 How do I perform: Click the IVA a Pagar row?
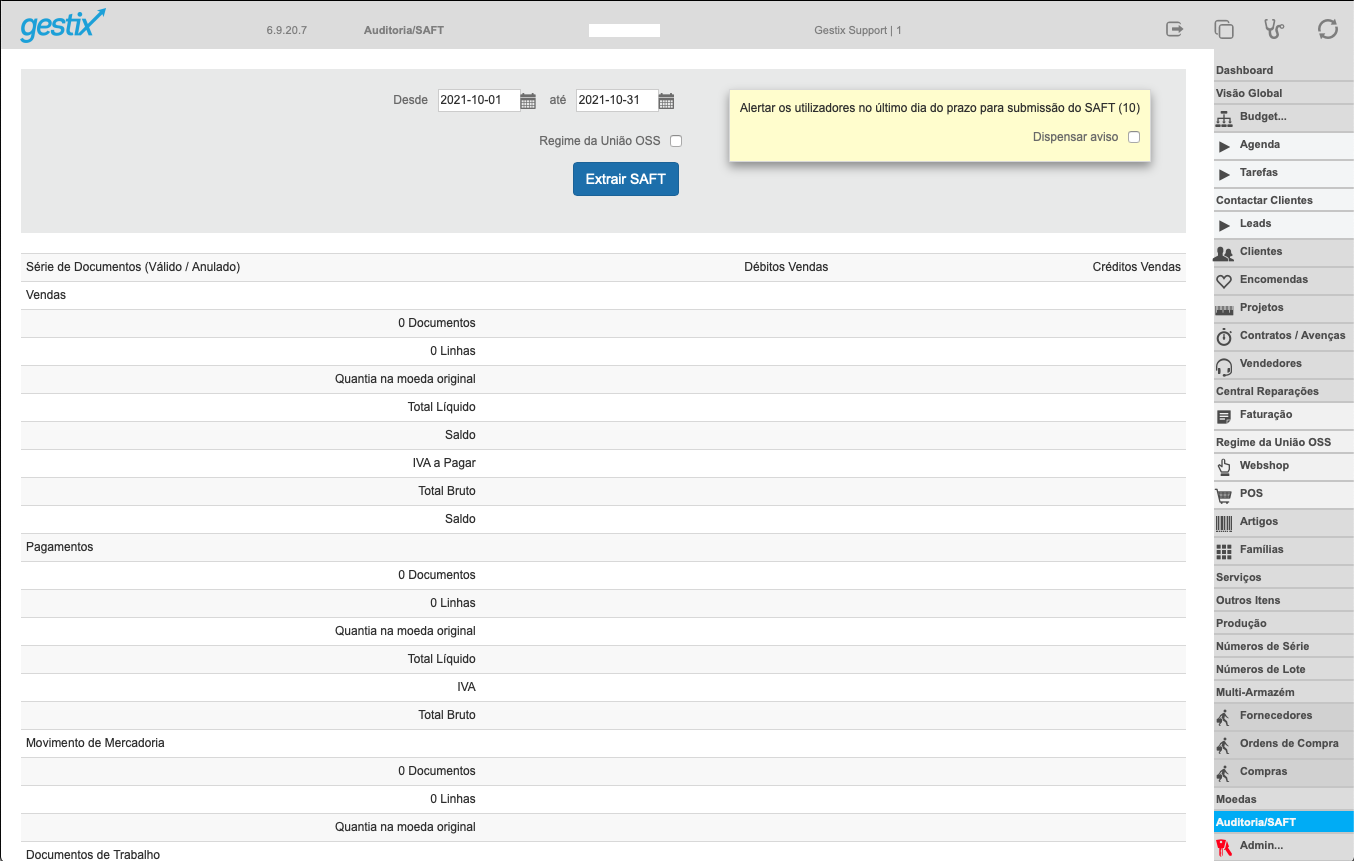click(603, 463)
